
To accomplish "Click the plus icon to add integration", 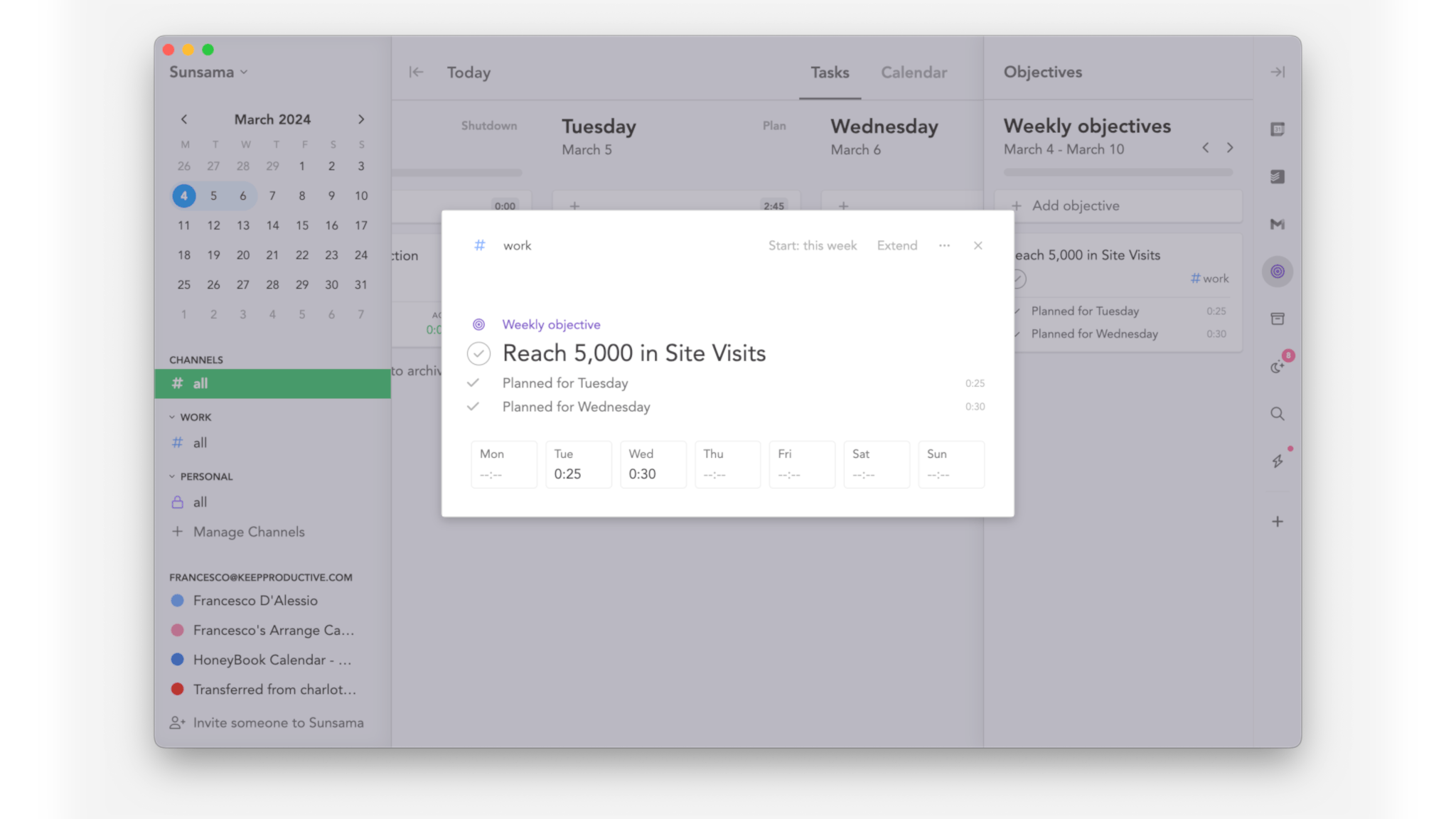I will point(1277,522).
